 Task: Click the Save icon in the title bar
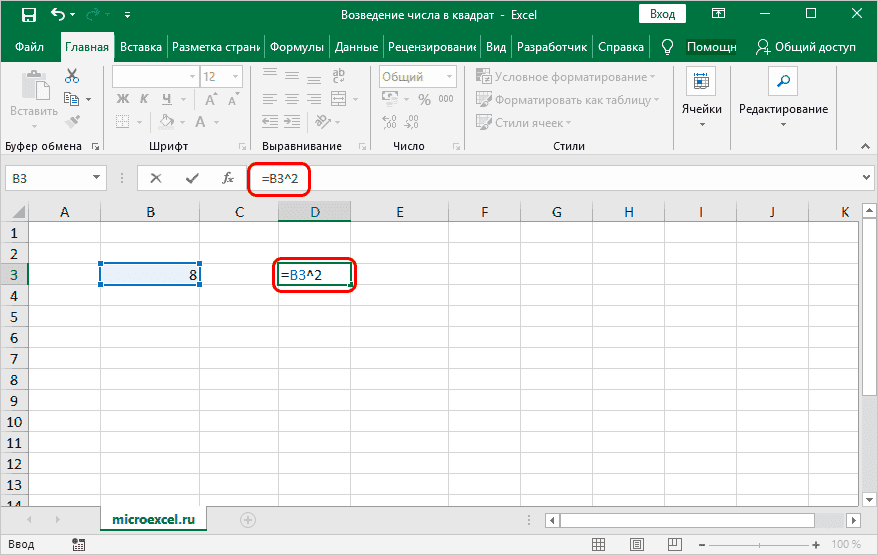[28, 15]
